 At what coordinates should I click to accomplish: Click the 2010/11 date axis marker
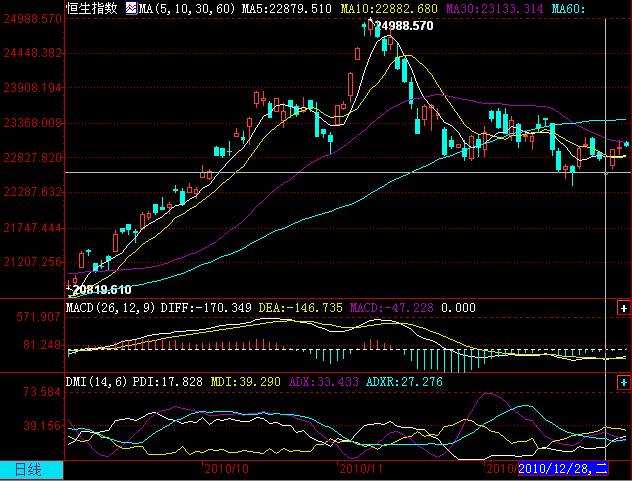point(361,469)
